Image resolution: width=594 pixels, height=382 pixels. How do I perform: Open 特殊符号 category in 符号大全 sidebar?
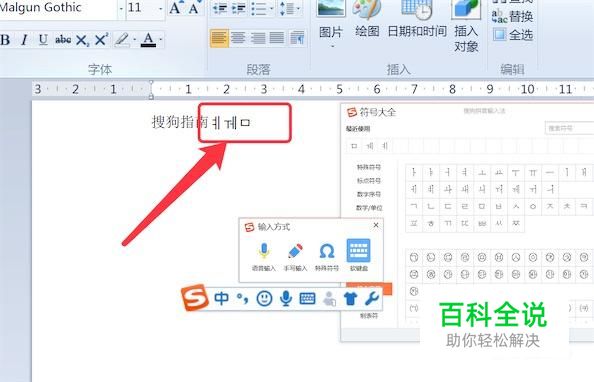pos(369,167)
